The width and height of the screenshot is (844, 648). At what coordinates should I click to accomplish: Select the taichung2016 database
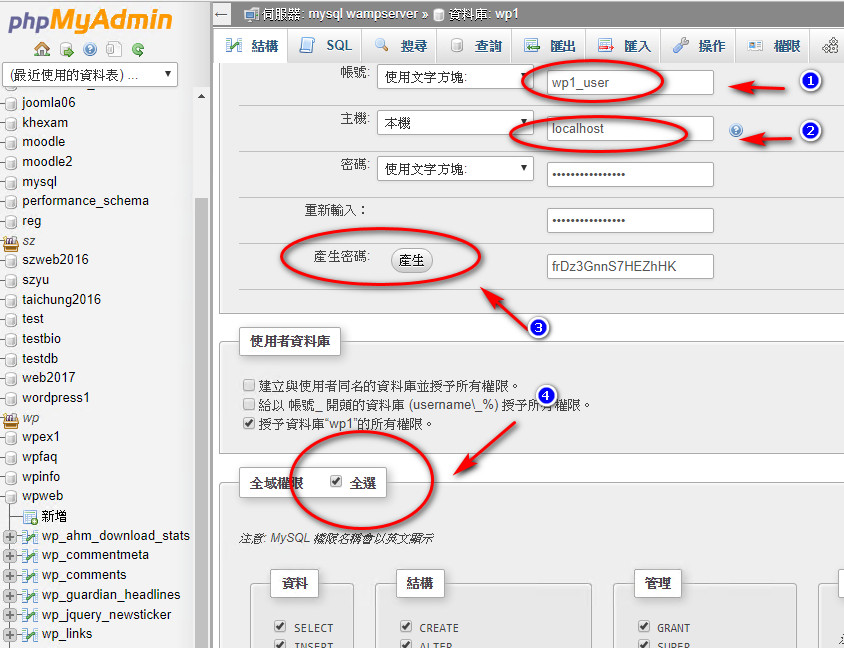click(x=61, y=299)
